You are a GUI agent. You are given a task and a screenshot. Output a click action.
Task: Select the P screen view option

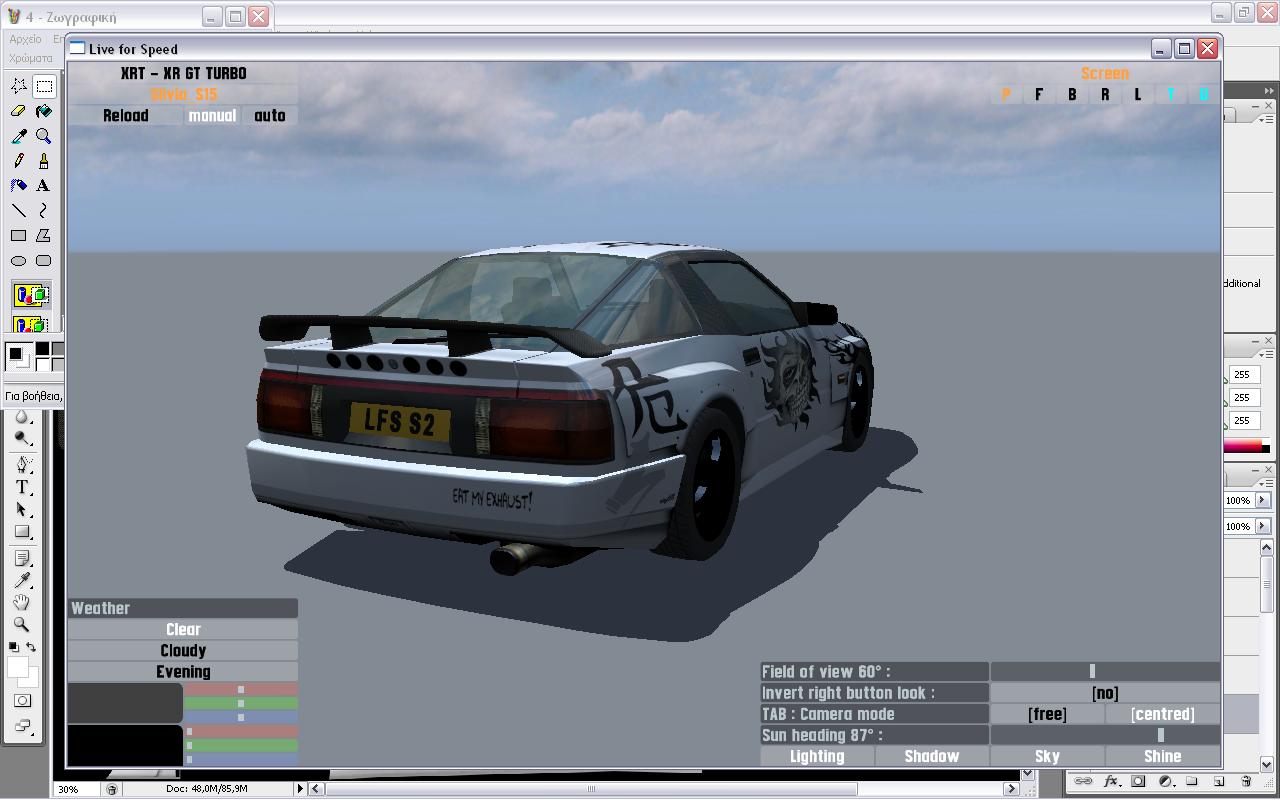click(1006, 94)
